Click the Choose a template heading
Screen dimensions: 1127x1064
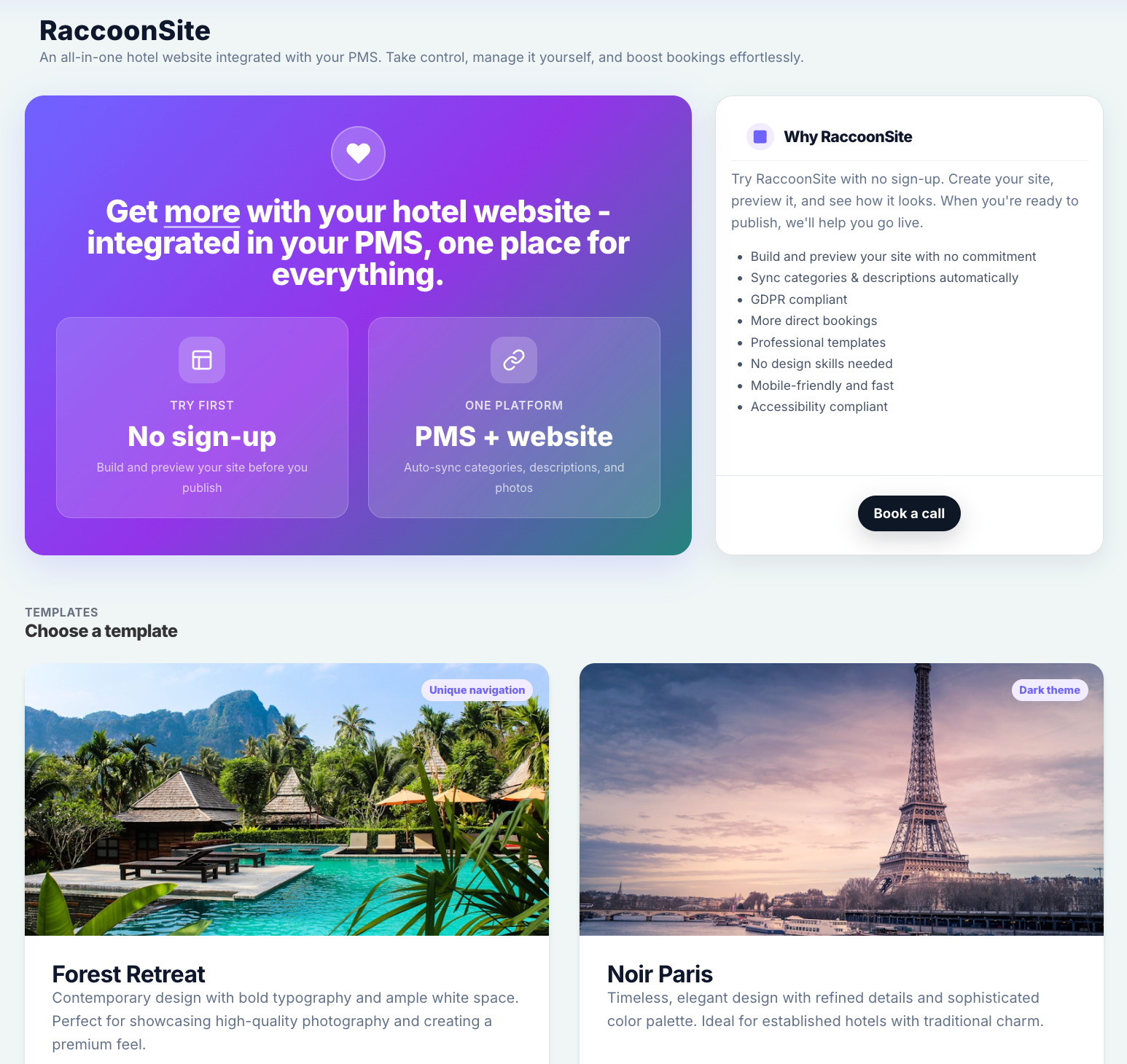click(x=101, y=631)
